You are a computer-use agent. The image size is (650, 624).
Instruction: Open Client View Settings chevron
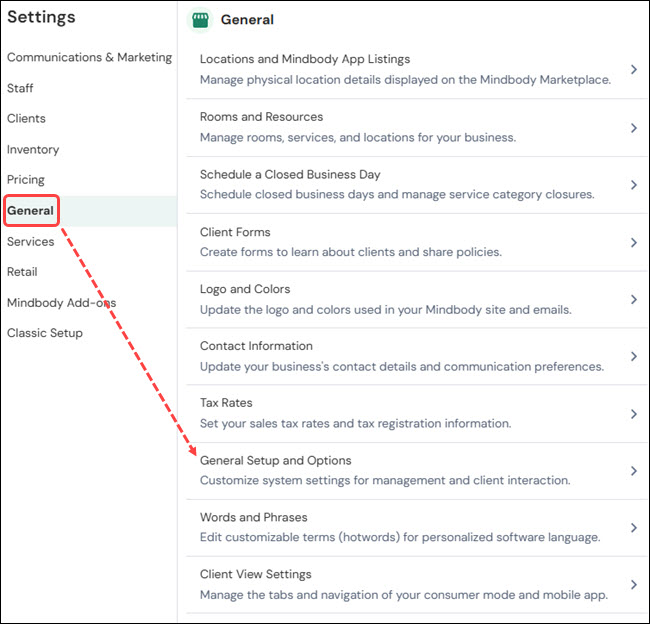pos(634,585)
